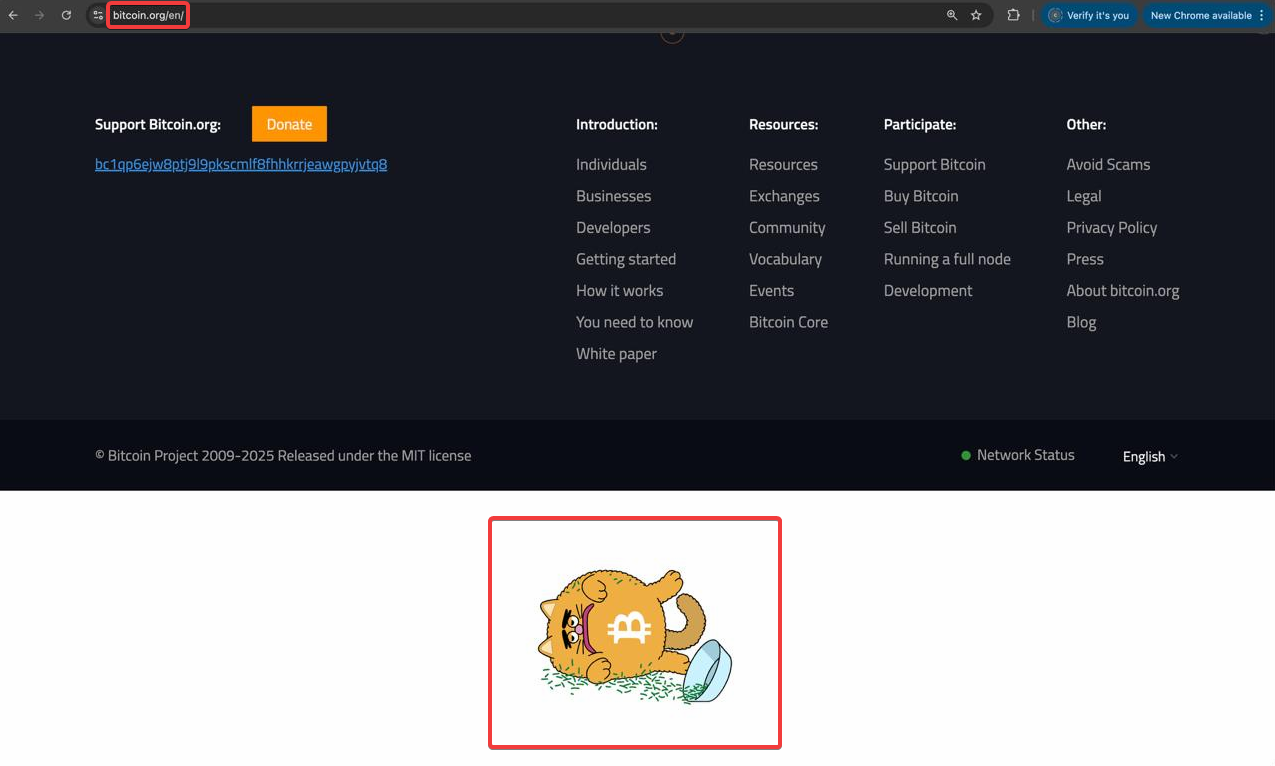Click the Participate: heading text
Image resolution: width=1275 pixels, height=766 pixels.
coord(920,124)
